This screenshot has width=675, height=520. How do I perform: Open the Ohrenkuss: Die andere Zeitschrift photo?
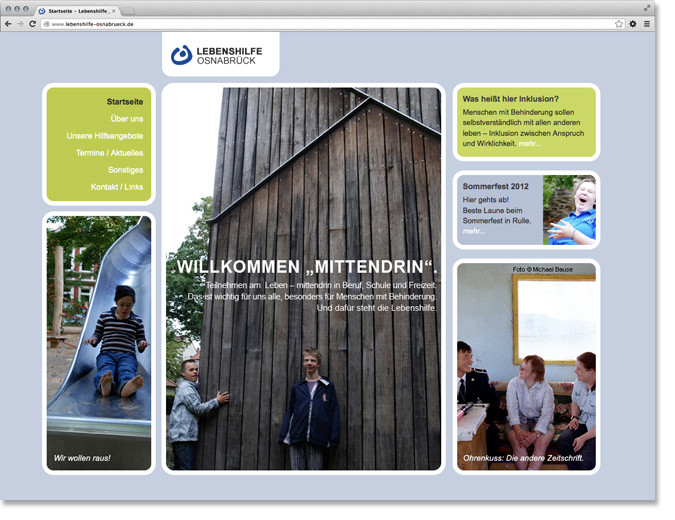pos(526,366)
